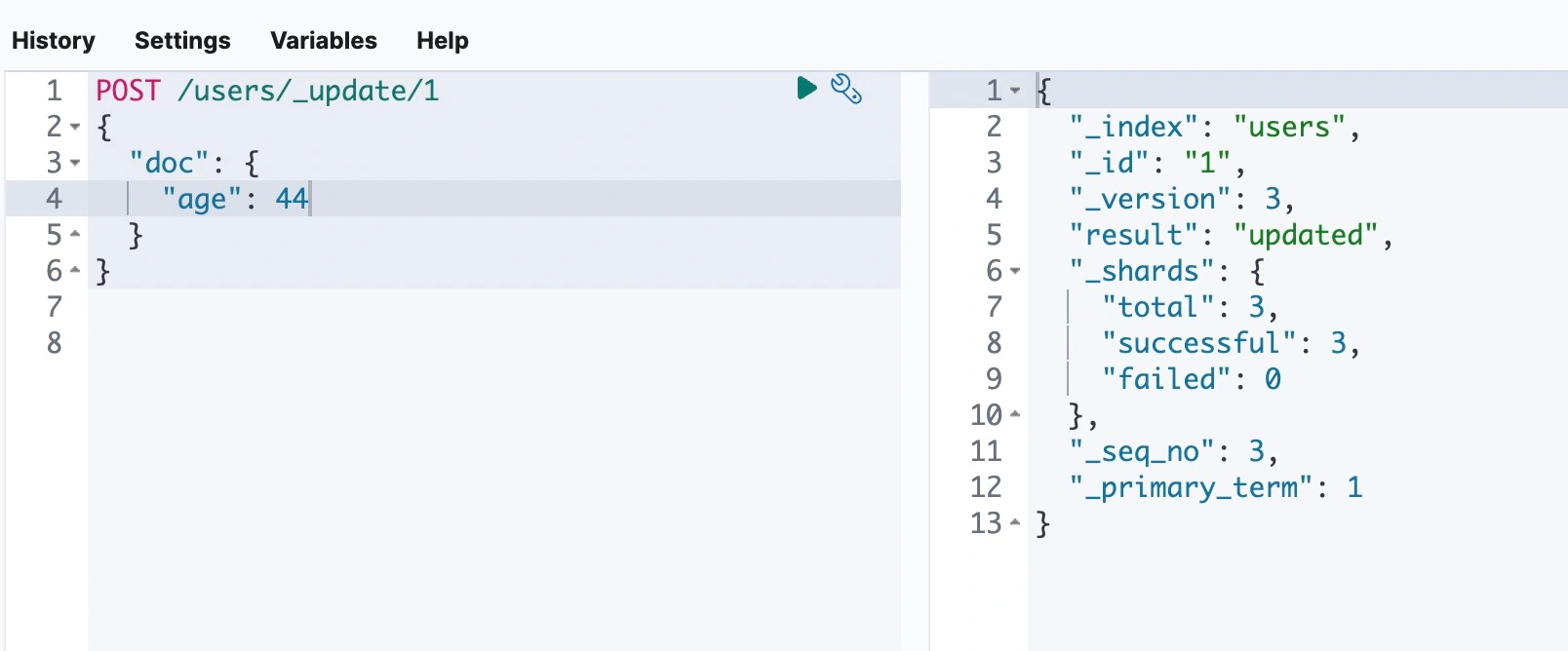
Task: Open the Variables panel
Action: (323, 41)
